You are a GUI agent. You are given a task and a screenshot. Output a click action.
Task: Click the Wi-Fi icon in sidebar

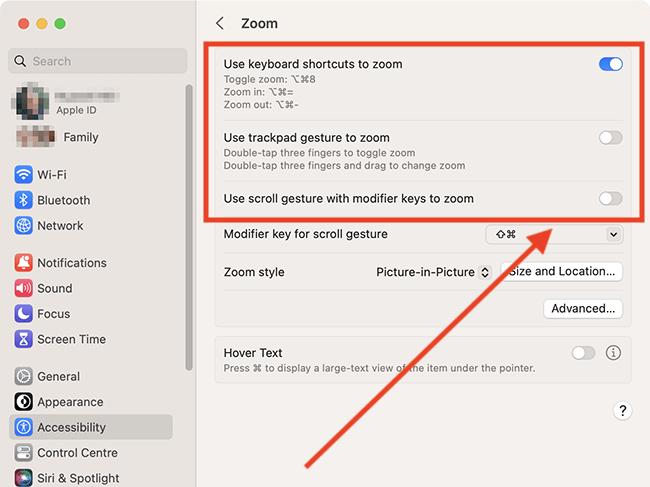(24, 175)
